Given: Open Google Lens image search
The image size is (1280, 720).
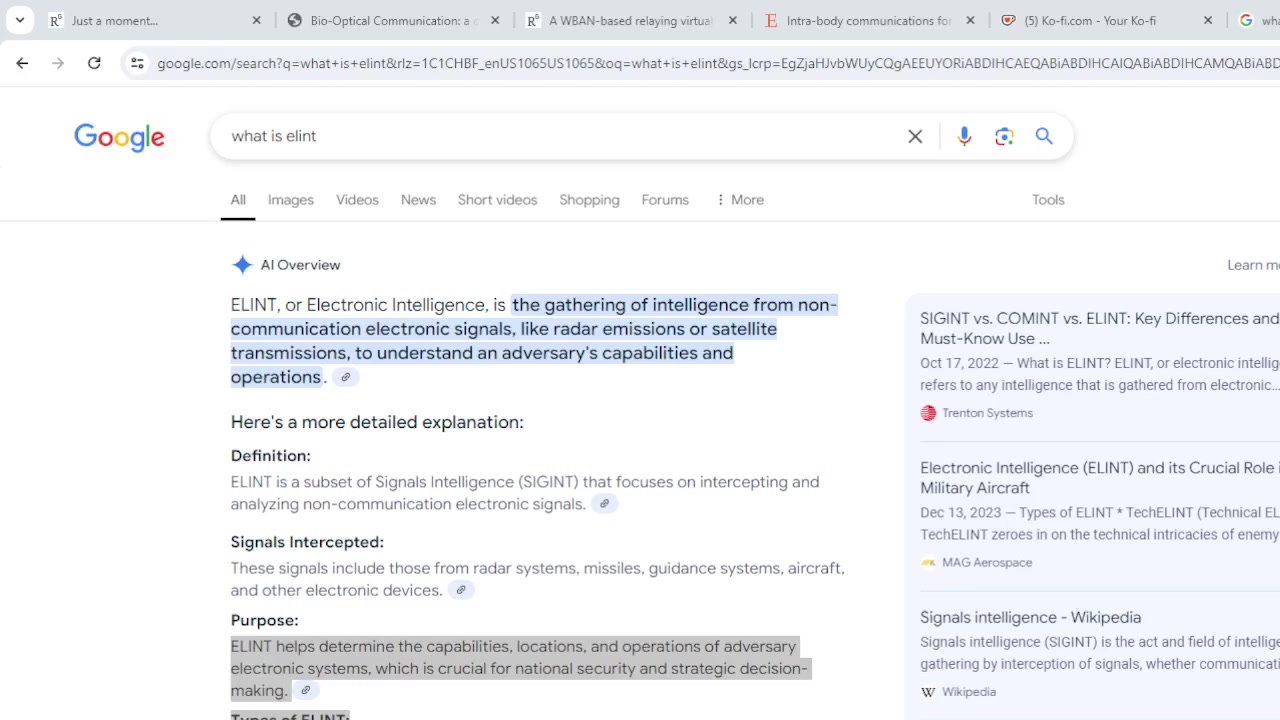Looking at the screenshot, I should (x=1004, y=136).
